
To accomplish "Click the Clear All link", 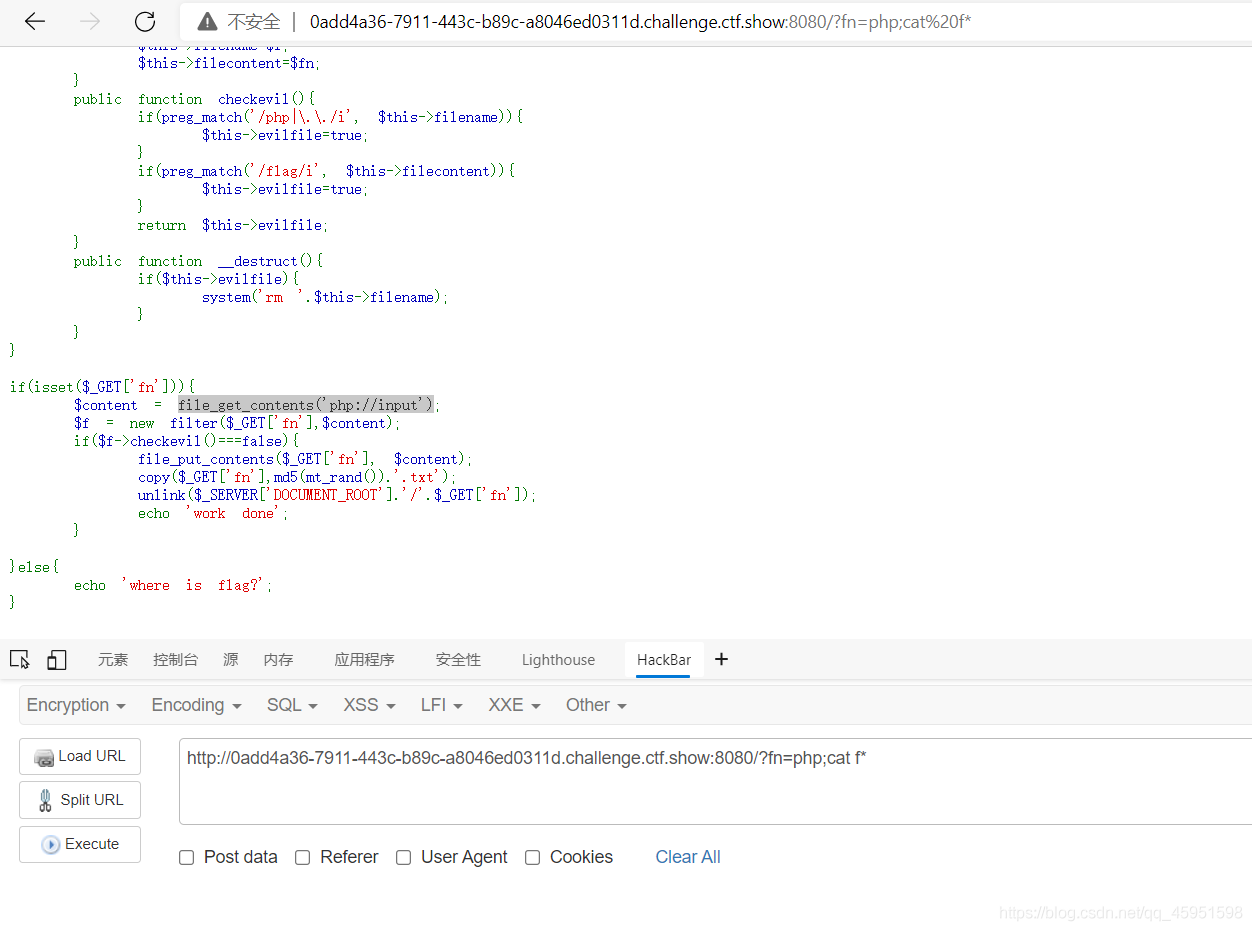I will point(688,857).
